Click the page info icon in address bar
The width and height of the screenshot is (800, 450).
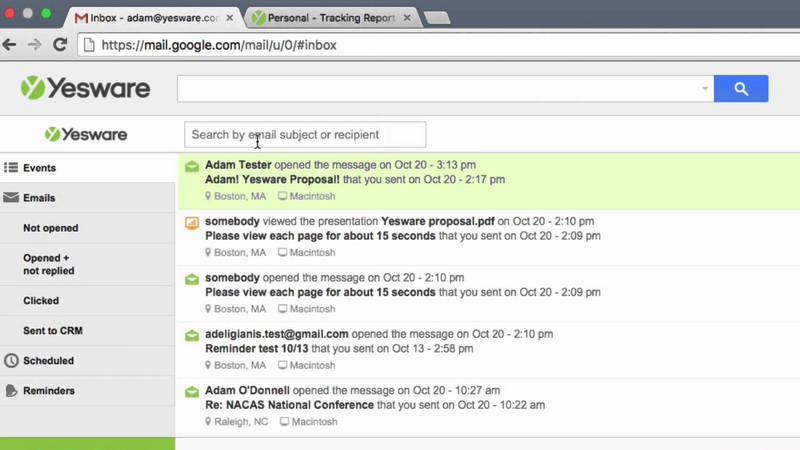(89, 45)
